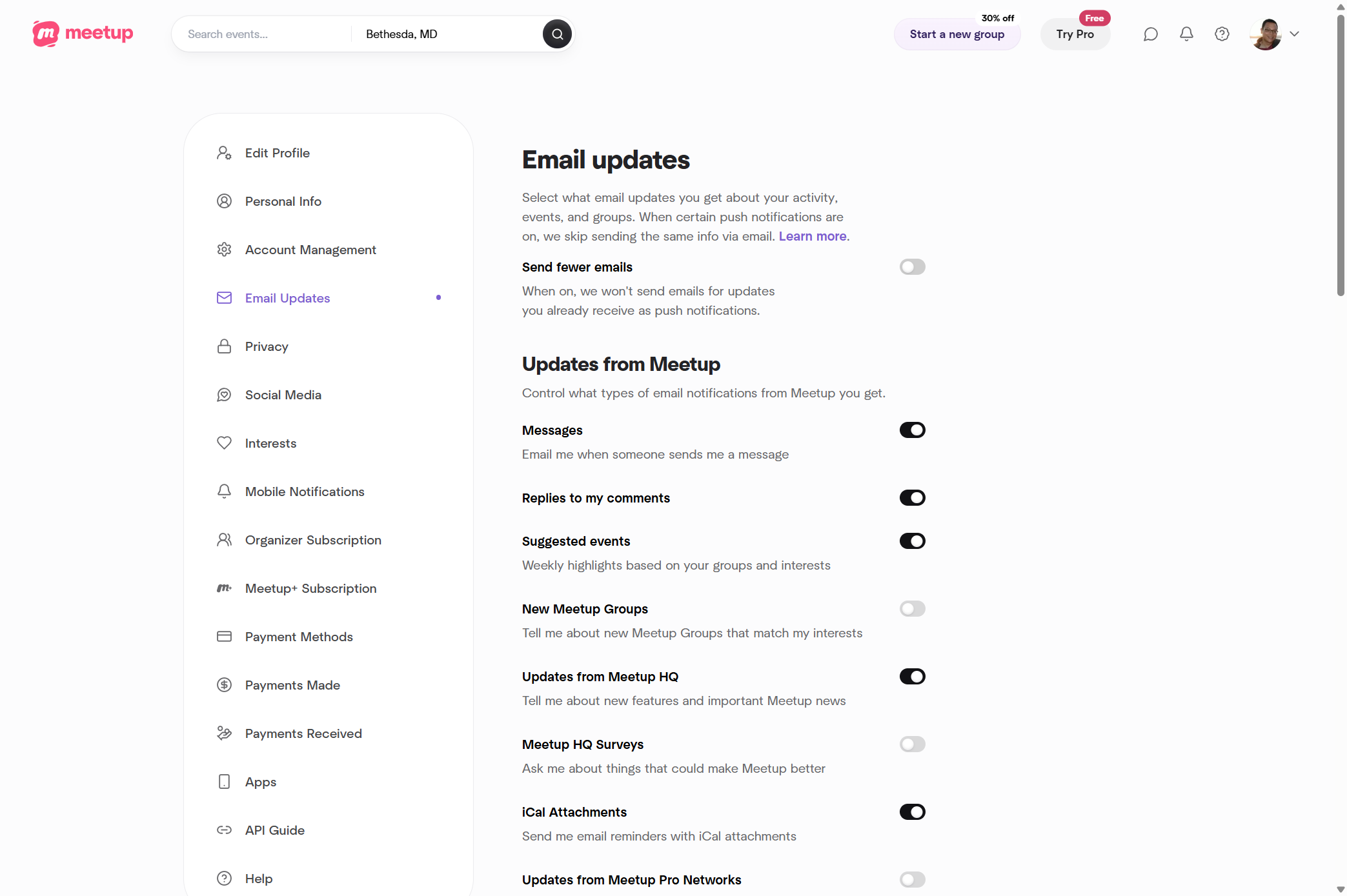Follow the Learn more link
1347x896 pixels.
(x=813, y=236)
